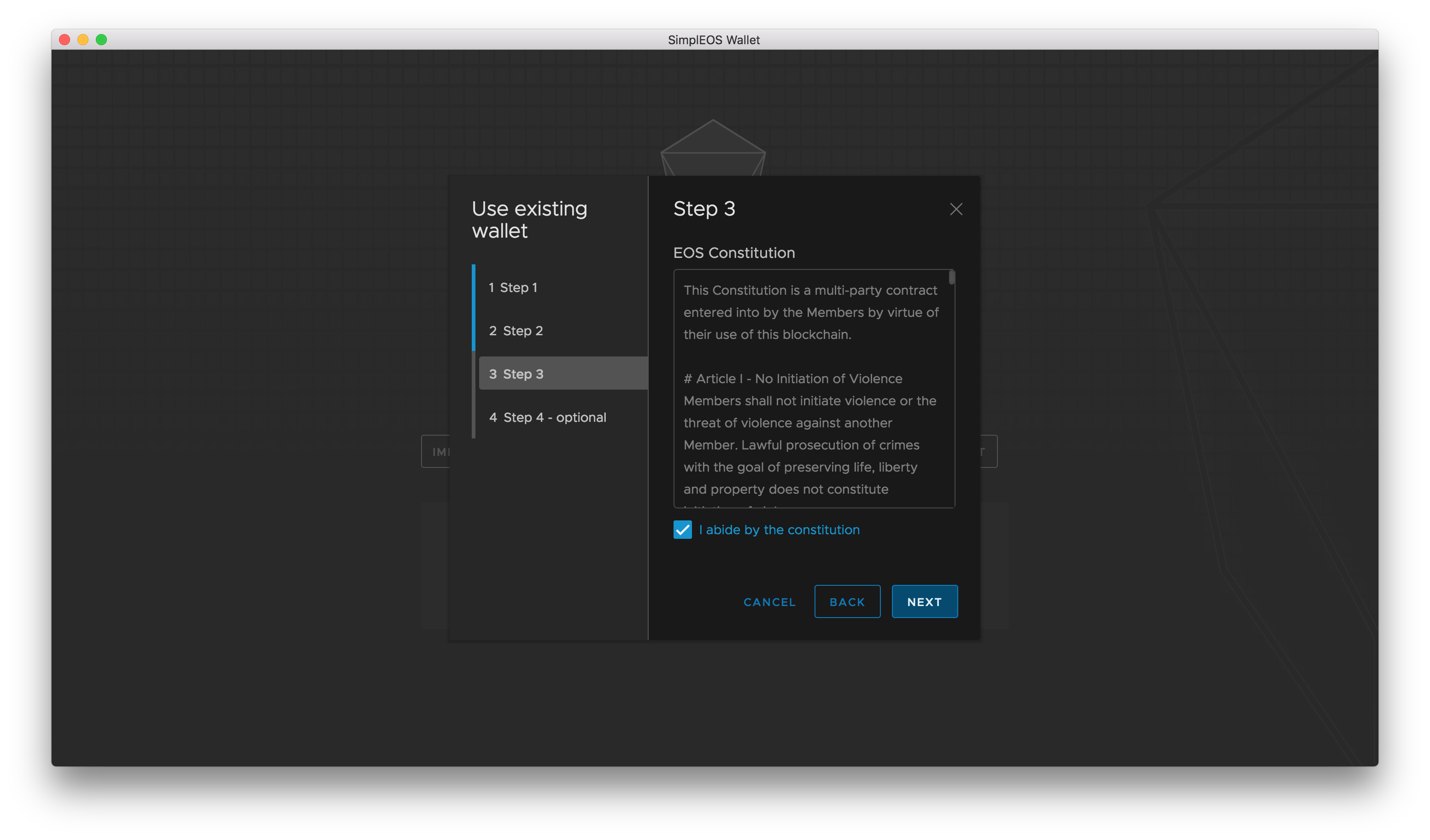Click the 'Step 3' dialog title

[x=704, y=209]
